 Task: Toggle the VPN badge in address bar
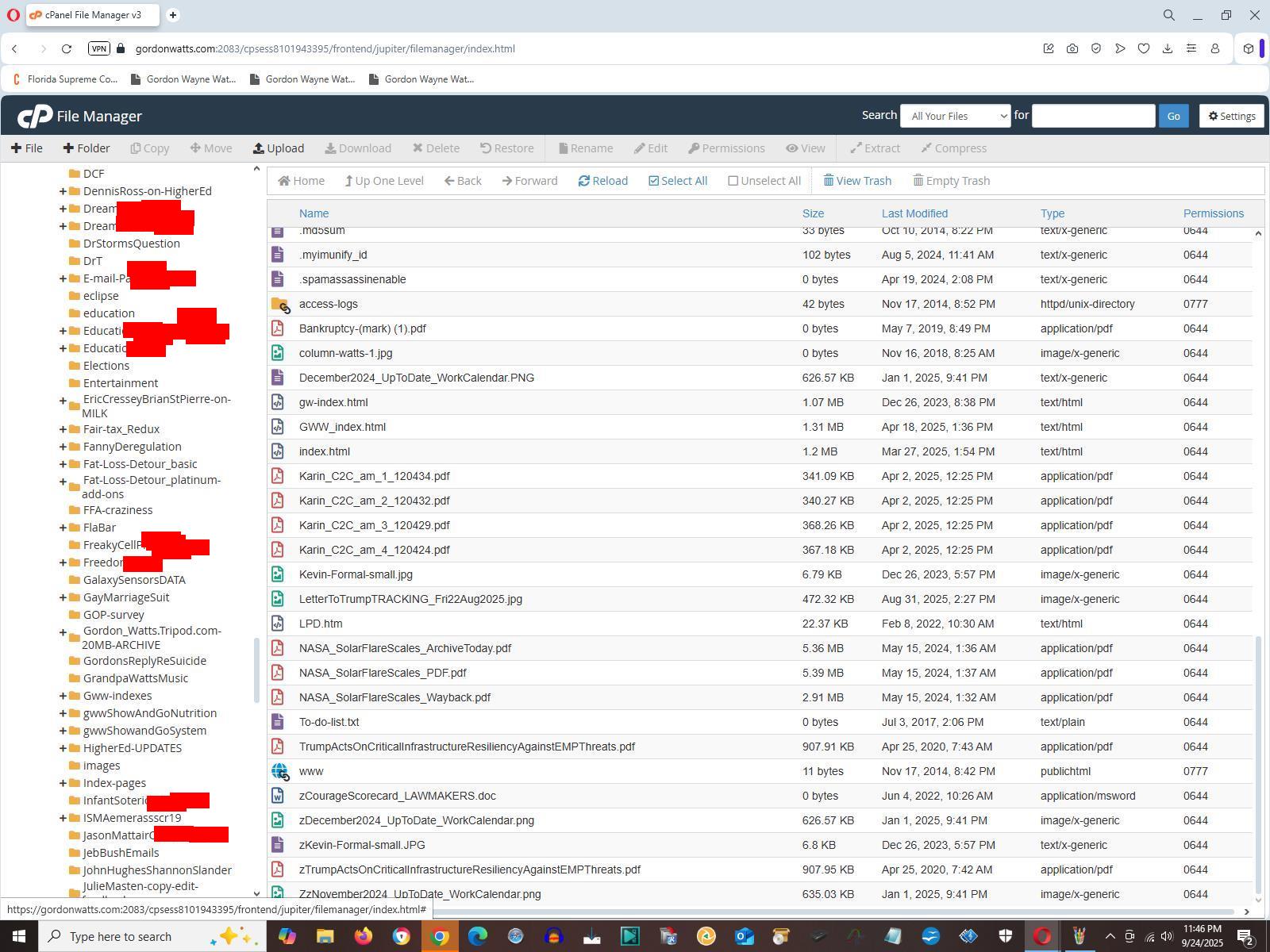pyautogui.click(x=98, y=48)
